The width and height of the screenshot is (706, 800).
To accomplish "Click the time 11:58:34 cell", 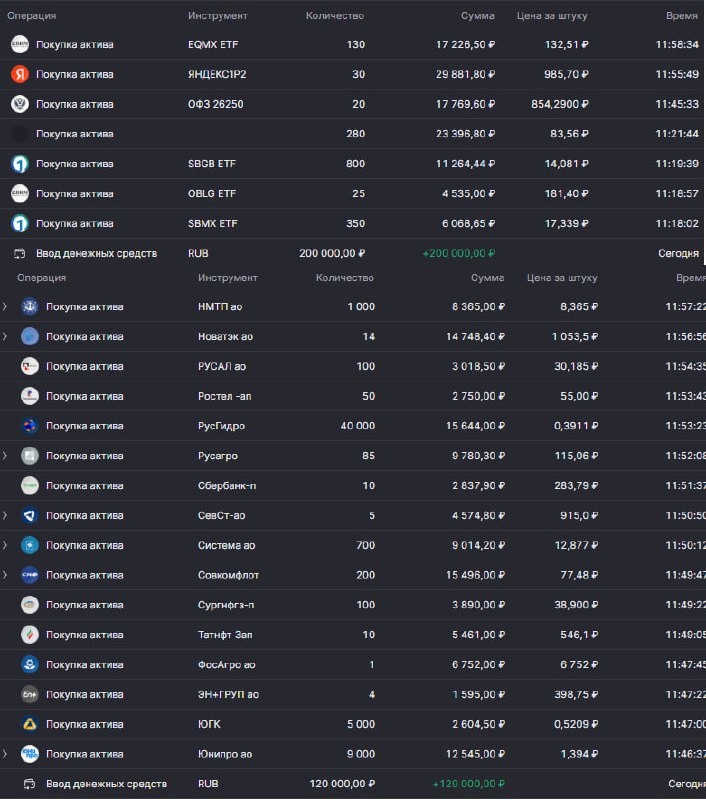I will point(677,44).
